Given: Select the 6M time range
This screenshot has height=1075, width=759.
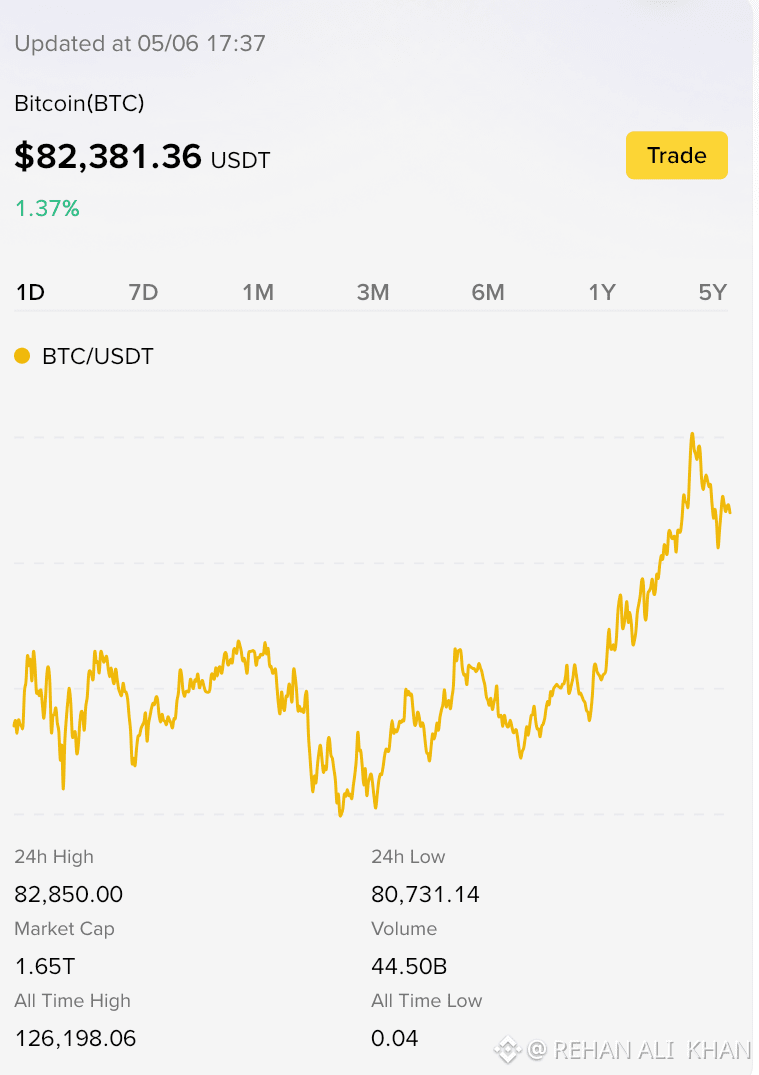Looking at the screenshot, I should pyautogui.click(x=487, y=293).
